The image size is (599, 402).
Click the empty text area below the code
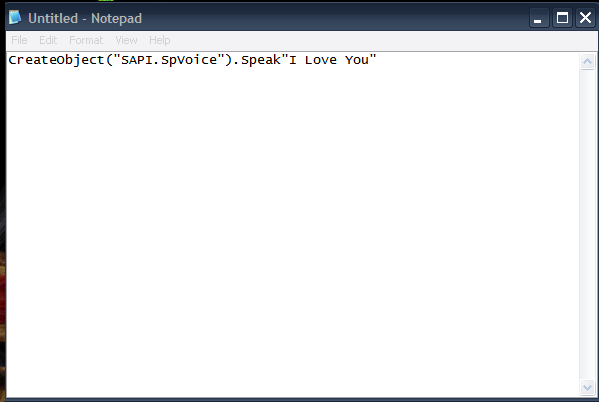(293, 229)
